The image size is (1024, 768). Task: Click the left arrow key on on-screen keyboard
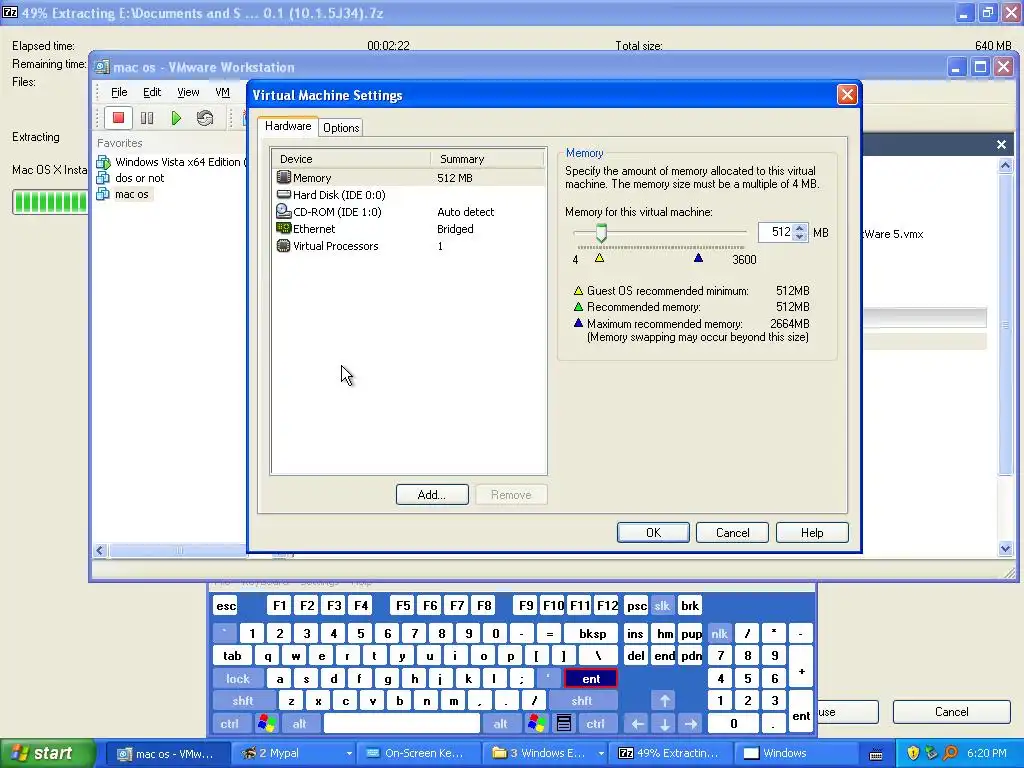(x=637, y=724)
